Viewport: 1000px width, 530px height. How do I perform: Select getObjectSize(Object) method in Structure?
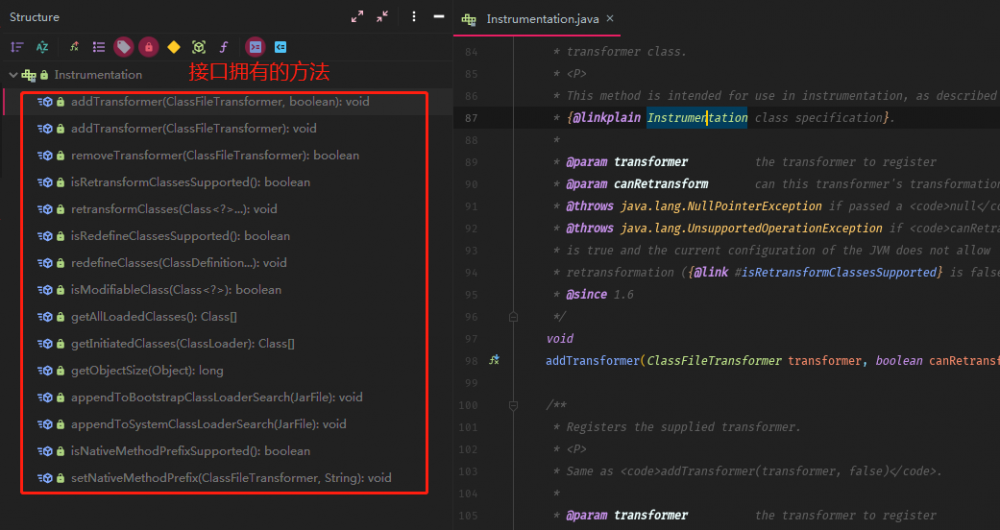[147, 370]
